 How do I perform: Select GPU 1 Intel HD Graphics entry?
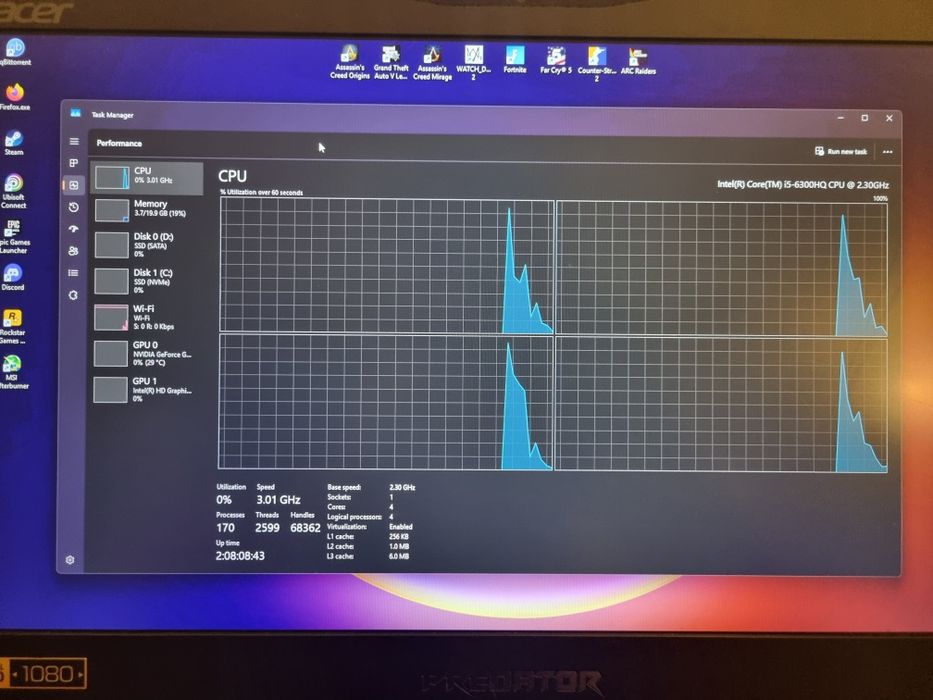(147, 390)
